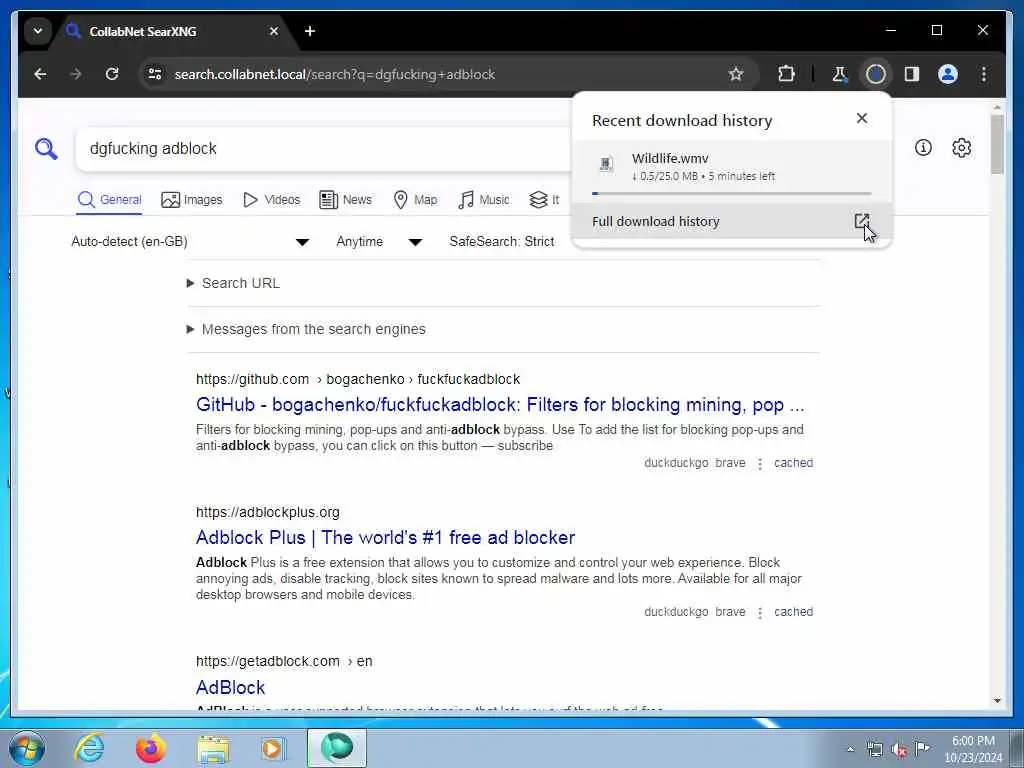
Task: Switch to the Map category
Action: click(415, 200)
